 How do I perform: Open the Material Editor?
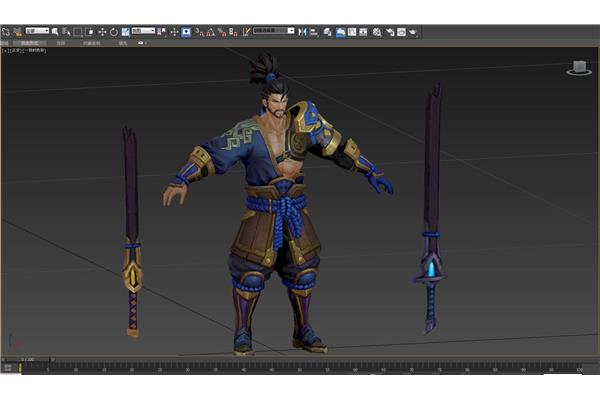[x=377, y=32]
